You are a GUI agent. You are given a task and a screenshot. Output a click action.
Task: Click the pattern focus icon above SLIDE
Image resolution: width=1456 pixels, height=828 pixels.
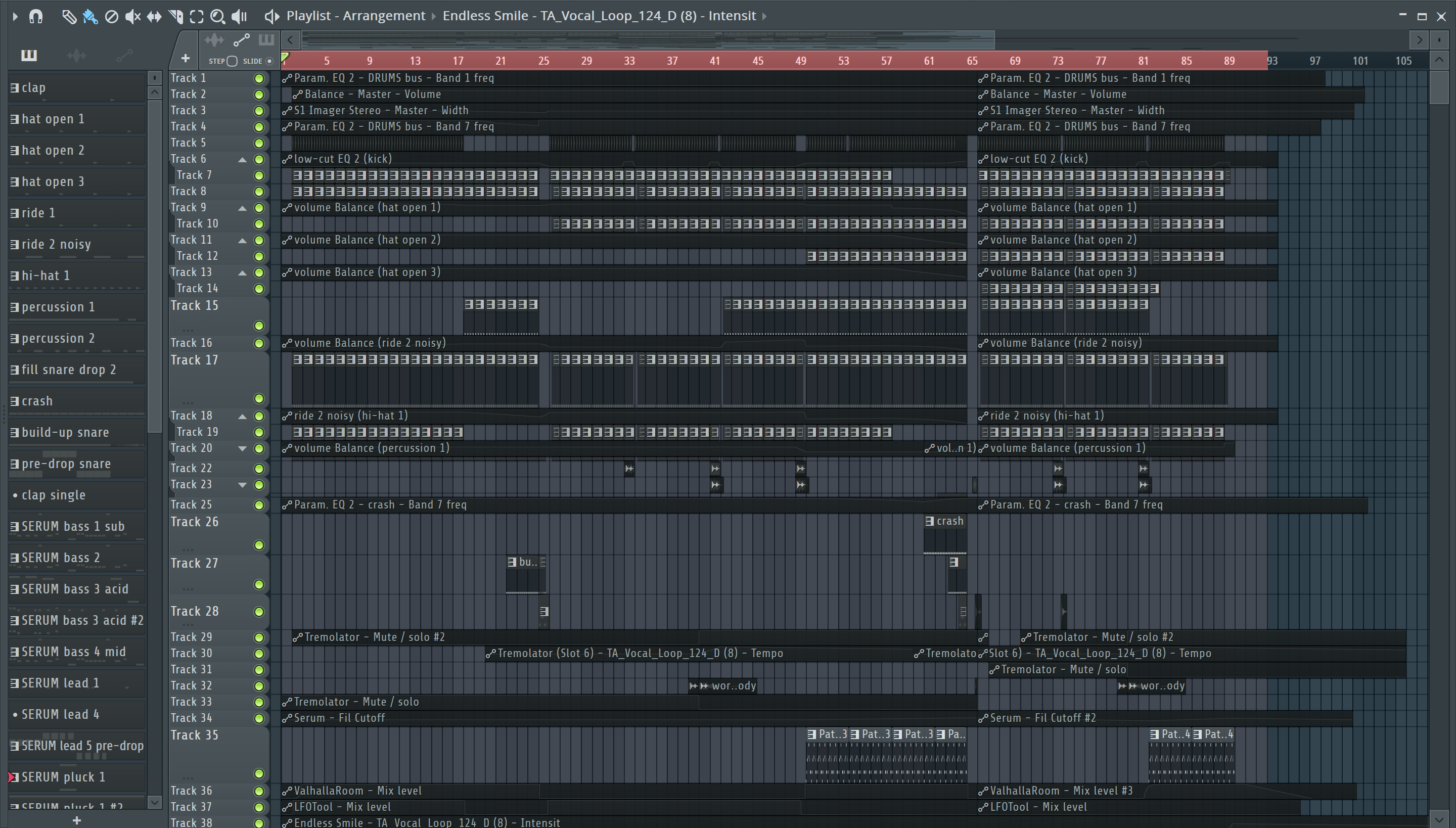(x=266, y=40)
